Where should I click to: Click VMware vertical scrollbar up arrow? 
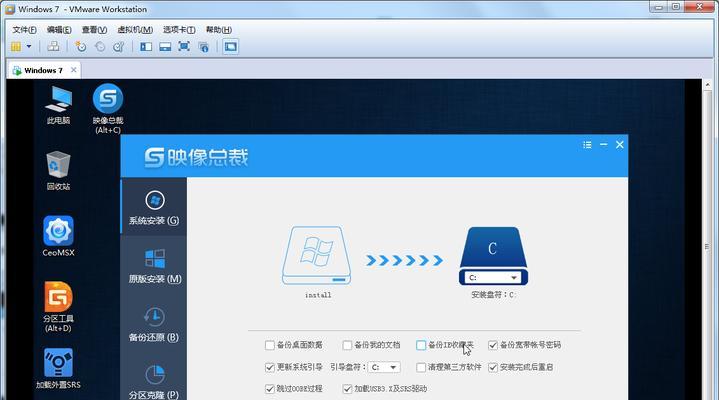coord(707,85)
